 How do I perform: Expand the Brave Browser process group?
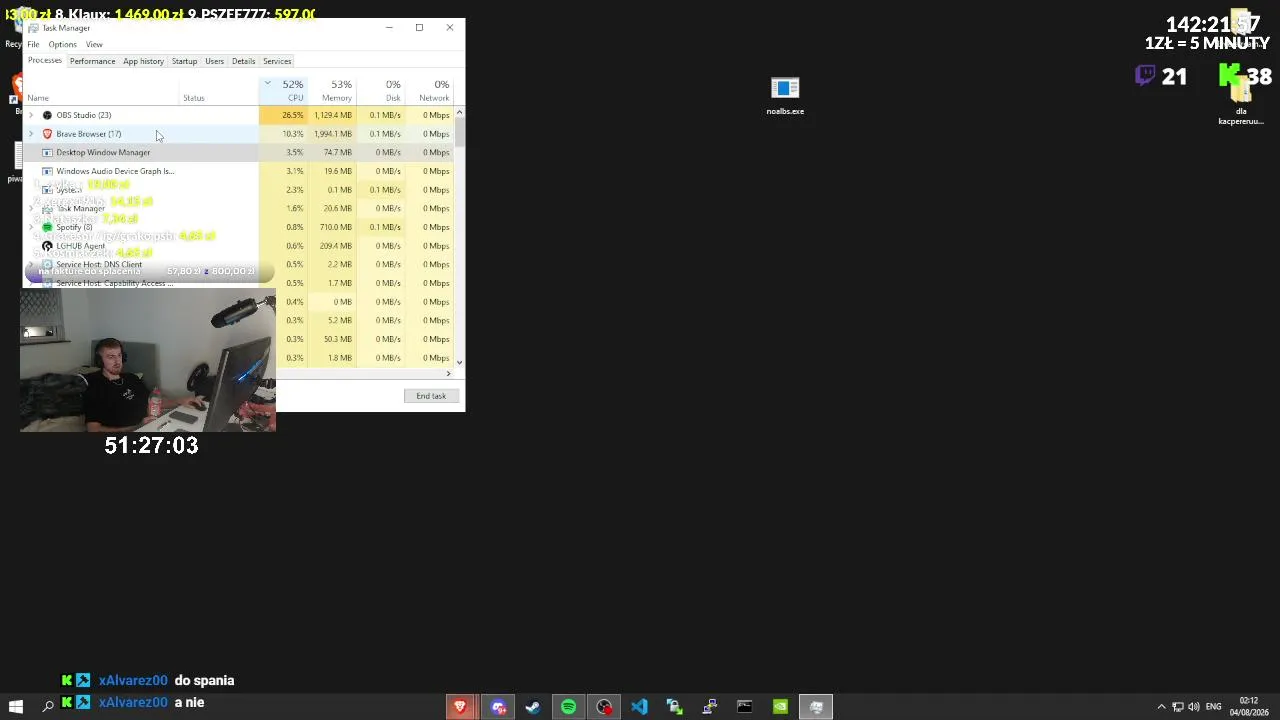pos(31,134)
